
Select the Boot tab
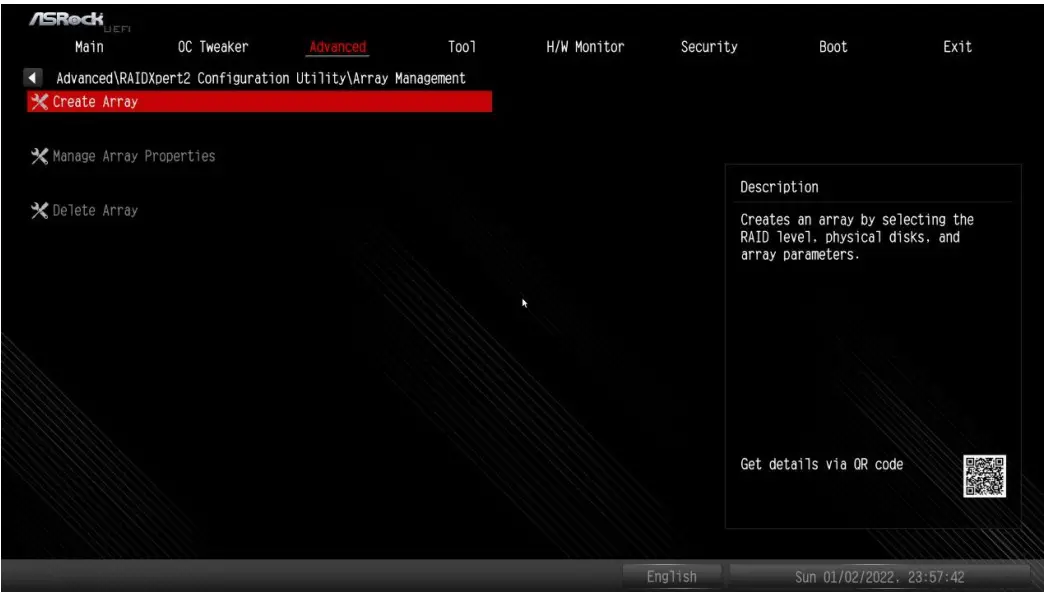click(x=831, y=46)
